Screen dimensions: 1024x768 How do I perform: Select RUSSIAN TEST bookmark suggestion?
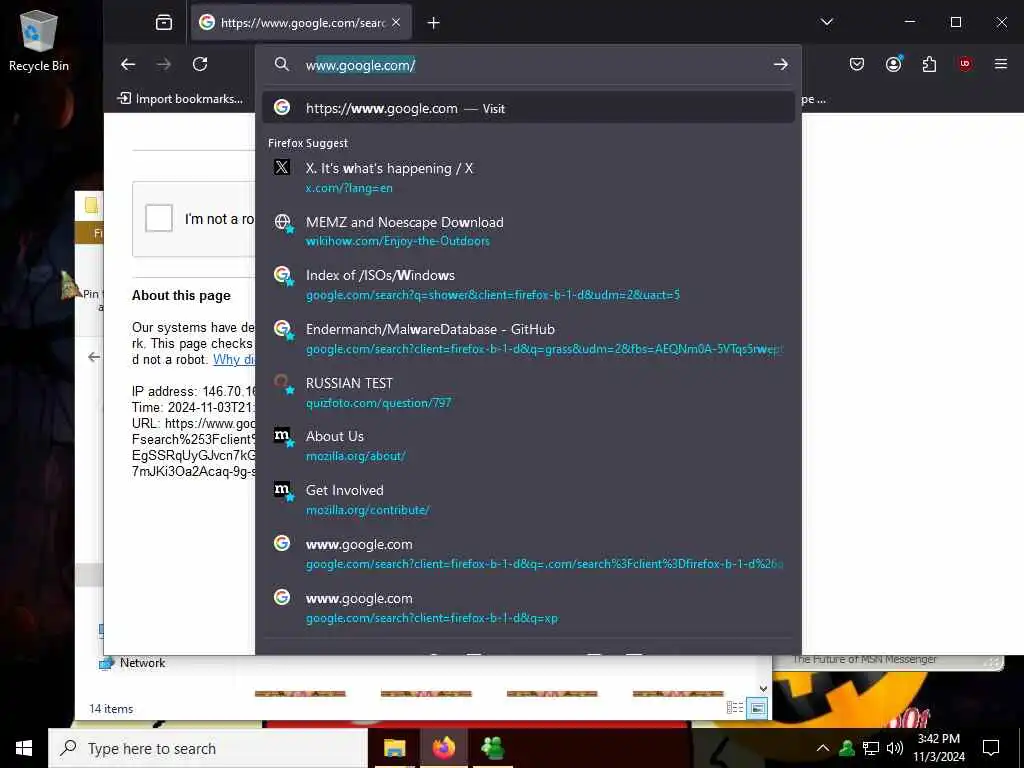click(528, 392)
